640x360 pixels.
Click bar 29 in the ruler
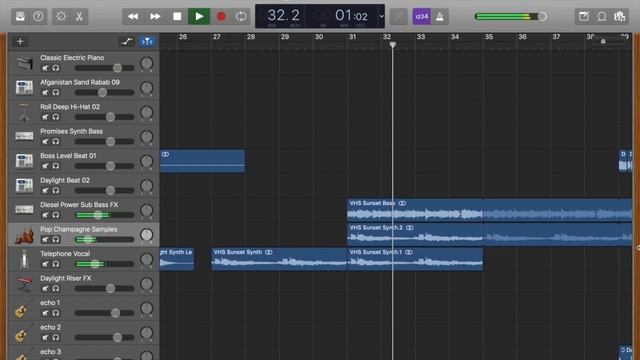click(285, 37)
